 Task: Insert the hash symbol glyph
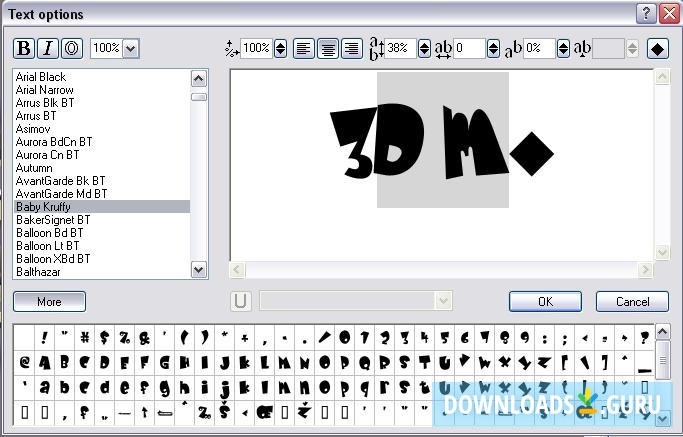point(84,337)
